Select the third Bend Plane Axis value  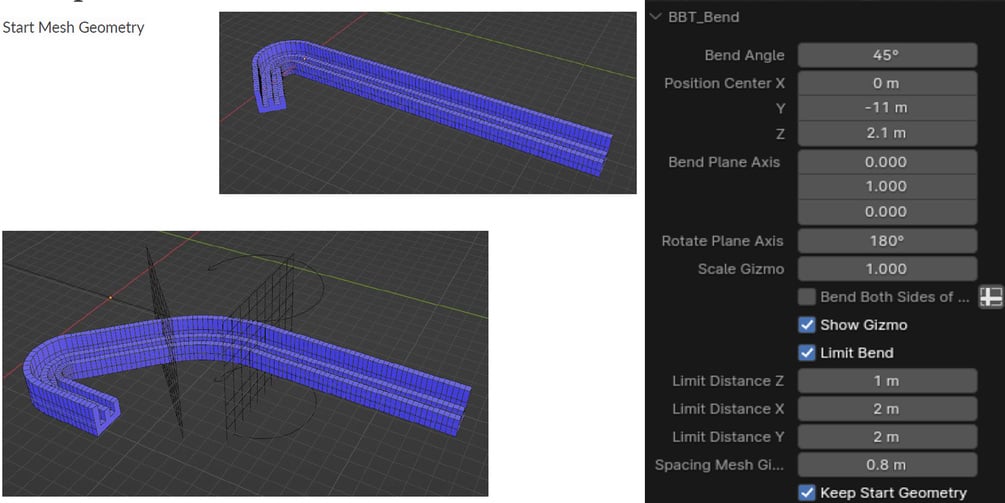click(x=887, y=211)
